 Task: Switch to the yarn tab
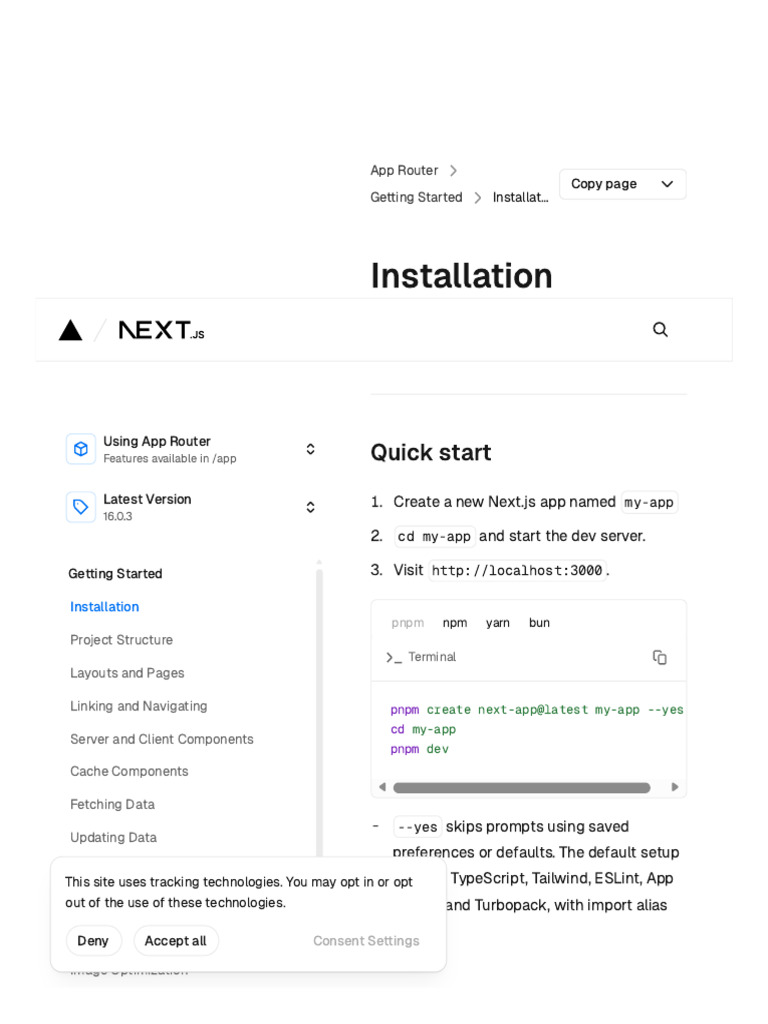(x=498, y=623)
